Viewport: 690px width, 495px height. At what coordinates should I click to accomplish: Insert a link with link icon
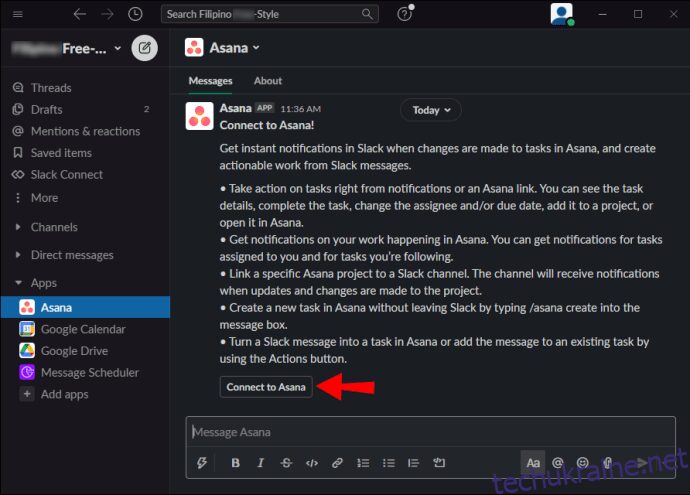click(337, 463)
